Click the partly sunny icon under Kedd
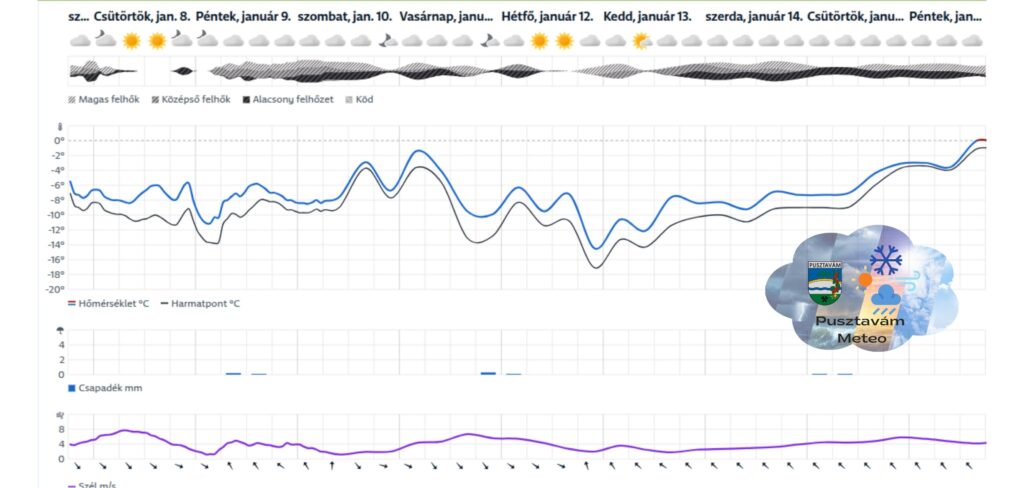Image resolution: width=1024 pixels, height=488 pixels. pyautogui.click(x=641, y=41)
